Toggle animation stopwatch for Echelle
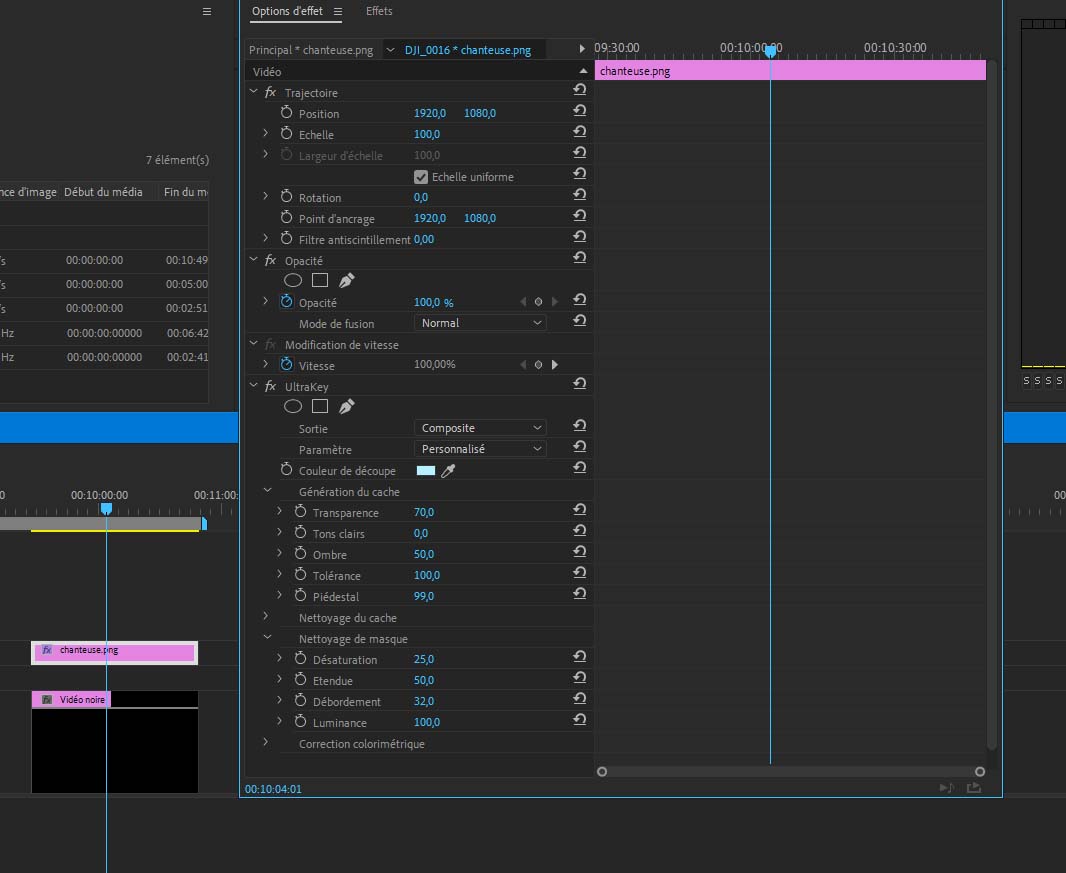The width and height of the screenshot is (1066, 873). [x=286, y=133]
